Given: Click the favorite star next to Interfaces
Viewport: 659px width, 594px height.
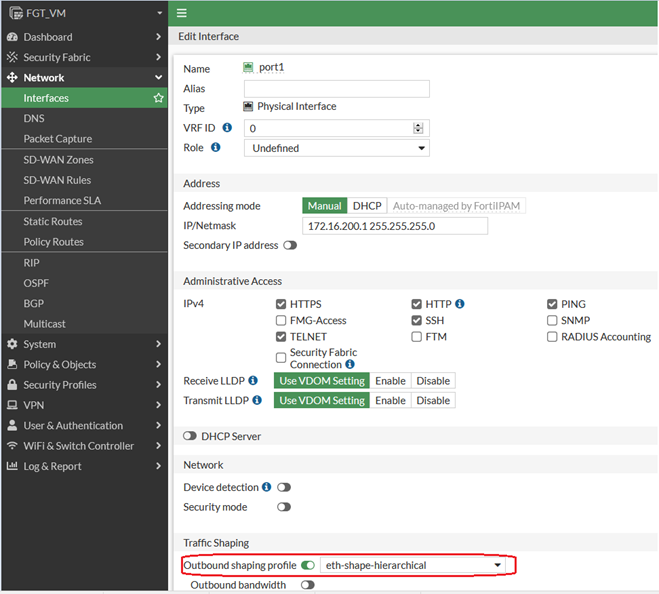Looking at the screenshot, I should (158, 98).
